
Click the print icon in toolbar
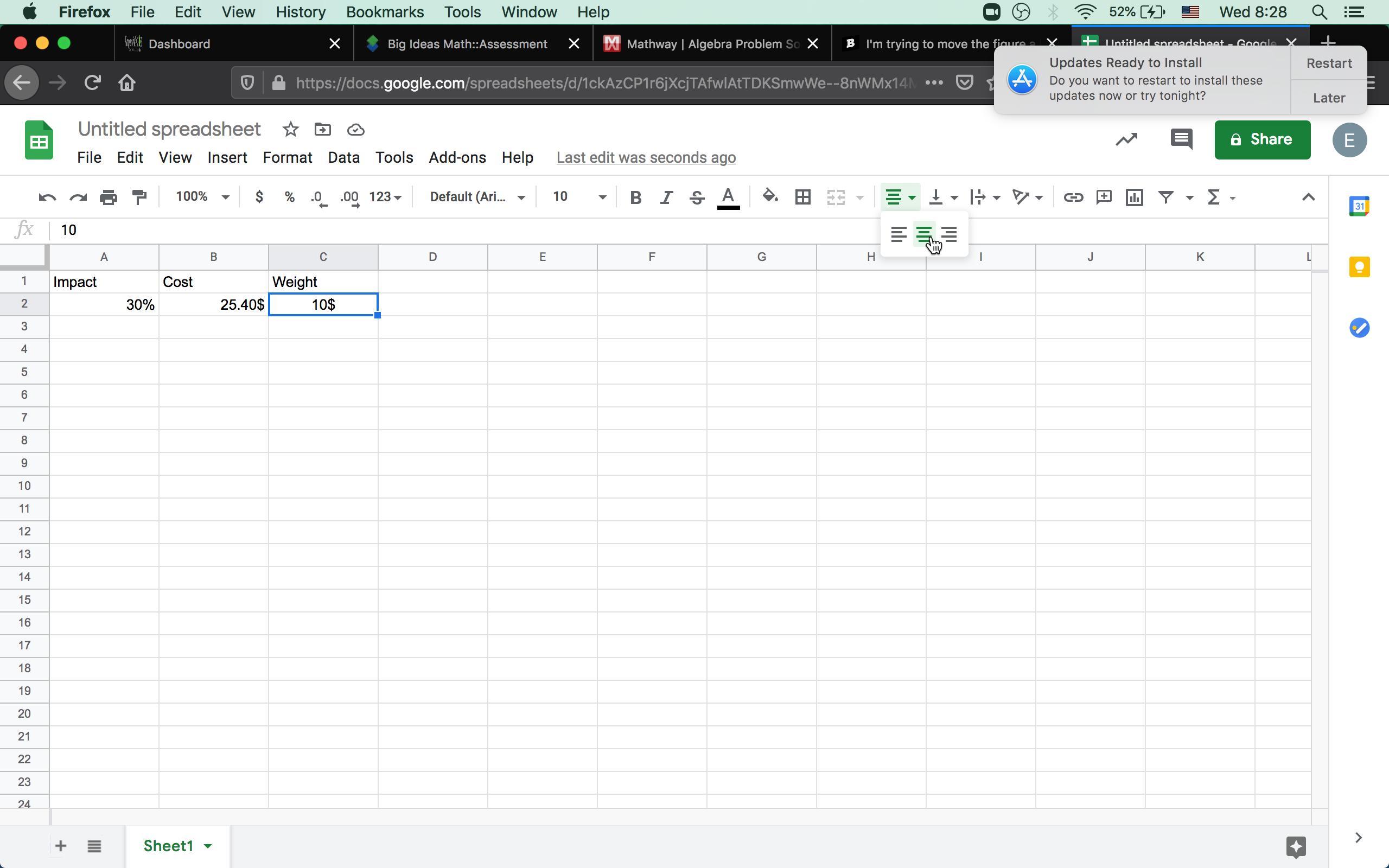pyautogui.click(x=109, y=197)
